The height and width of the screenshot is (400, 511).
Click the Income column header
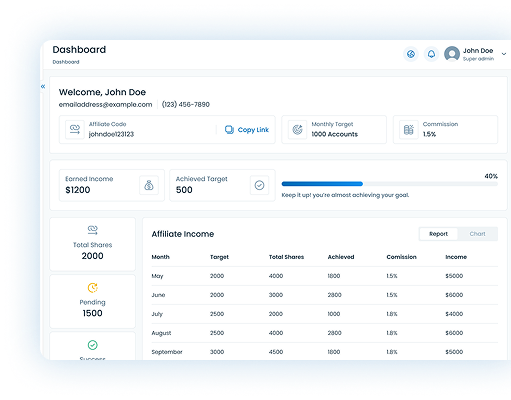click(456, 257)
